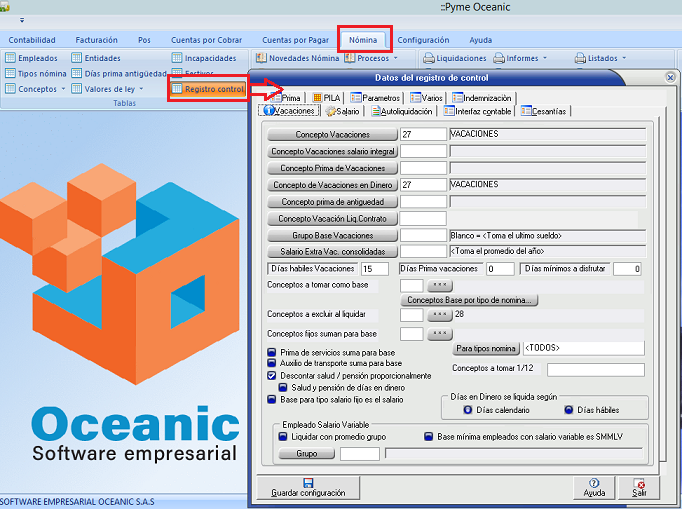Switch to Cuentas por Cobrar tab
Viewport: 682px width, 509px height.
click(x=207, y=40)
